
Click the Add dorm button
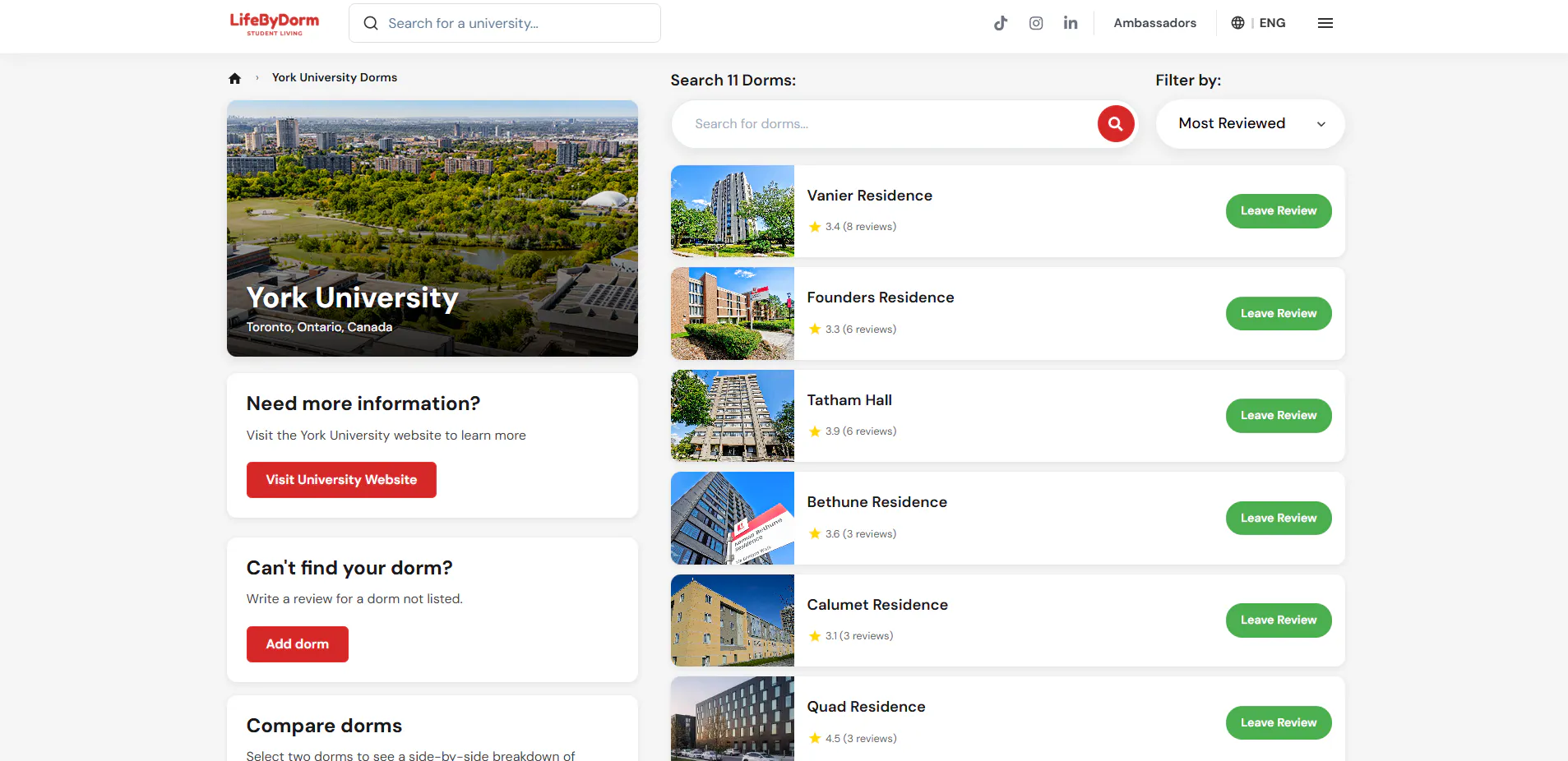click(x=298, y=644)
